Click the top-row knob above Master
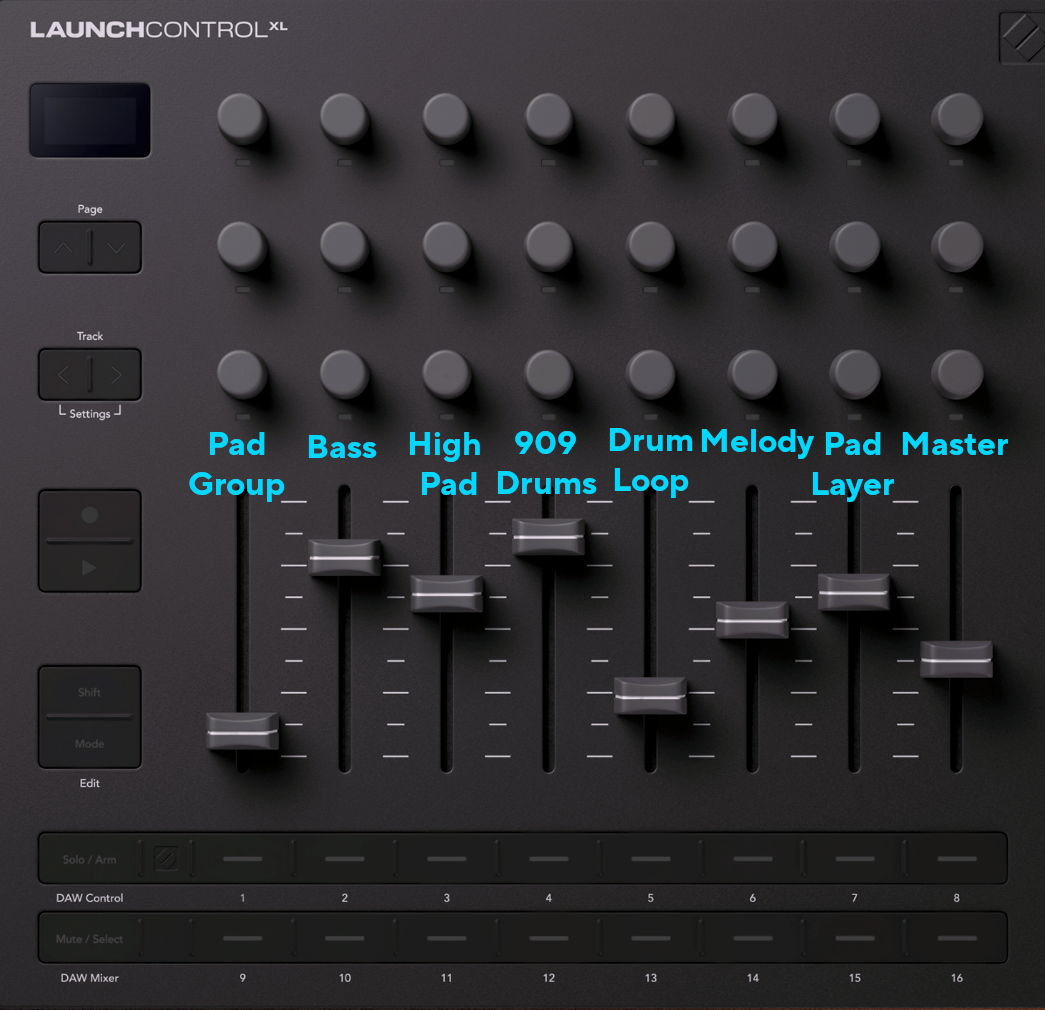Image resolution: width=1045 pixels, height=1010 pixels. pyautogui.click(x=957, y=119)
